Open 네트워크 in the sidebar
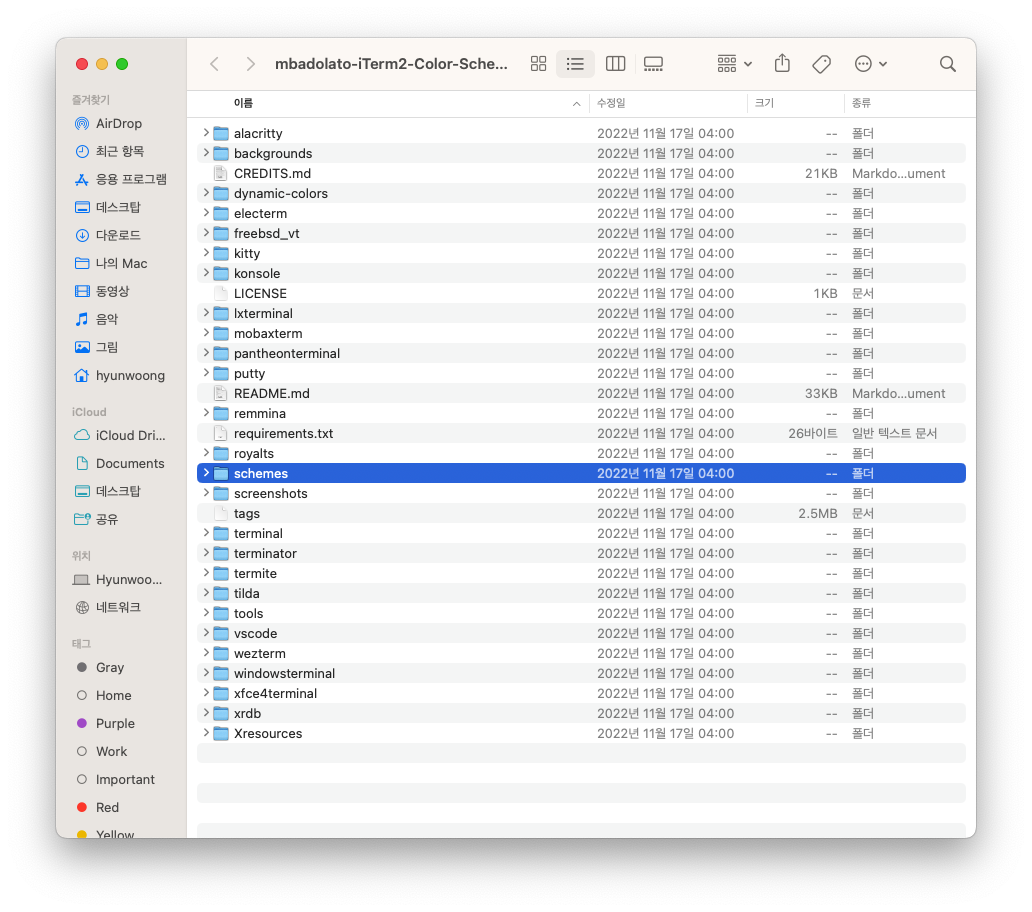Viewport: 1032px width, 912px height. point(119,607)
